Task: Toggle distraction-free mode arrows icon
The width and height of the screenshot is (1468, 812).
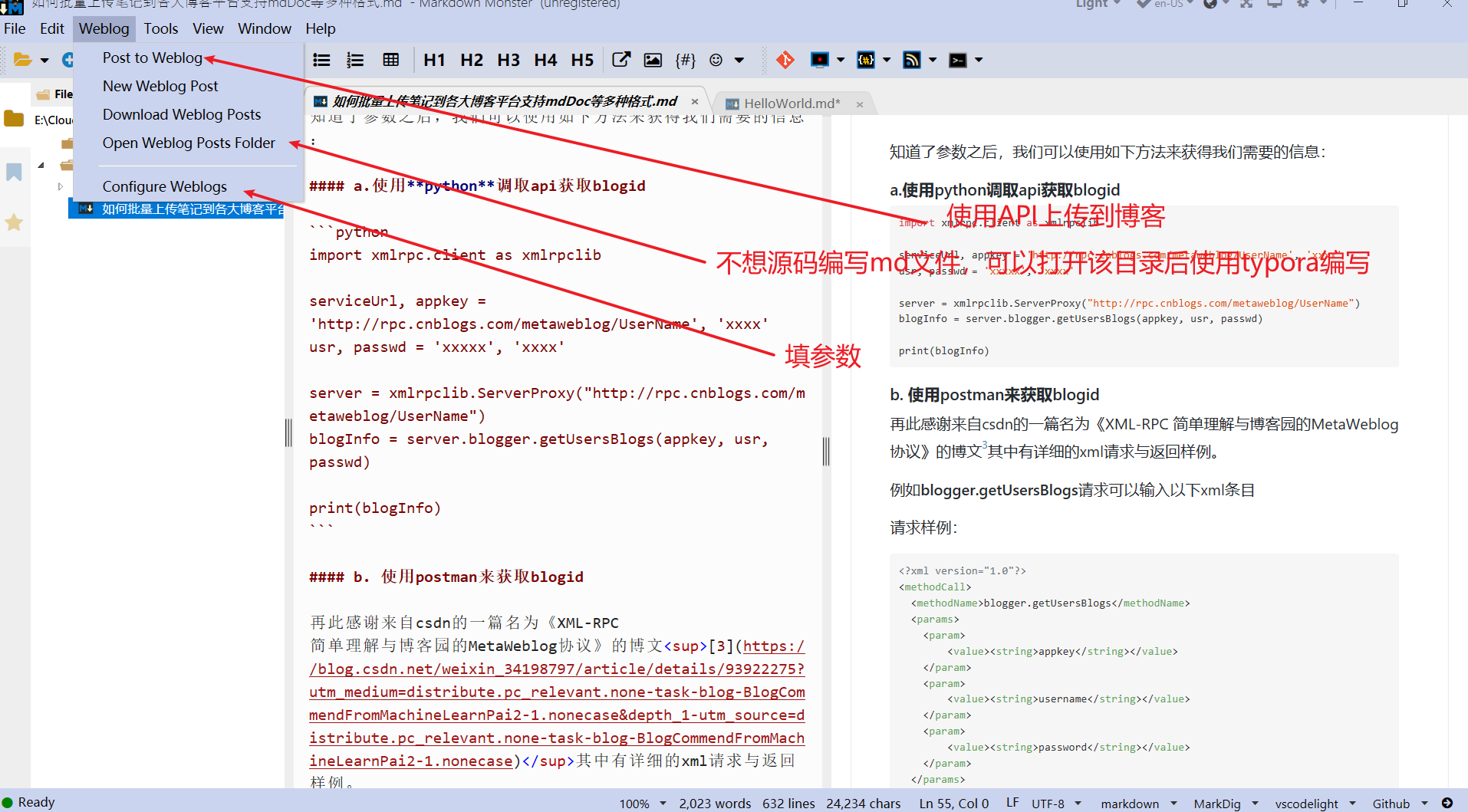Action: pyautogui.click(x=1246, y=4)
